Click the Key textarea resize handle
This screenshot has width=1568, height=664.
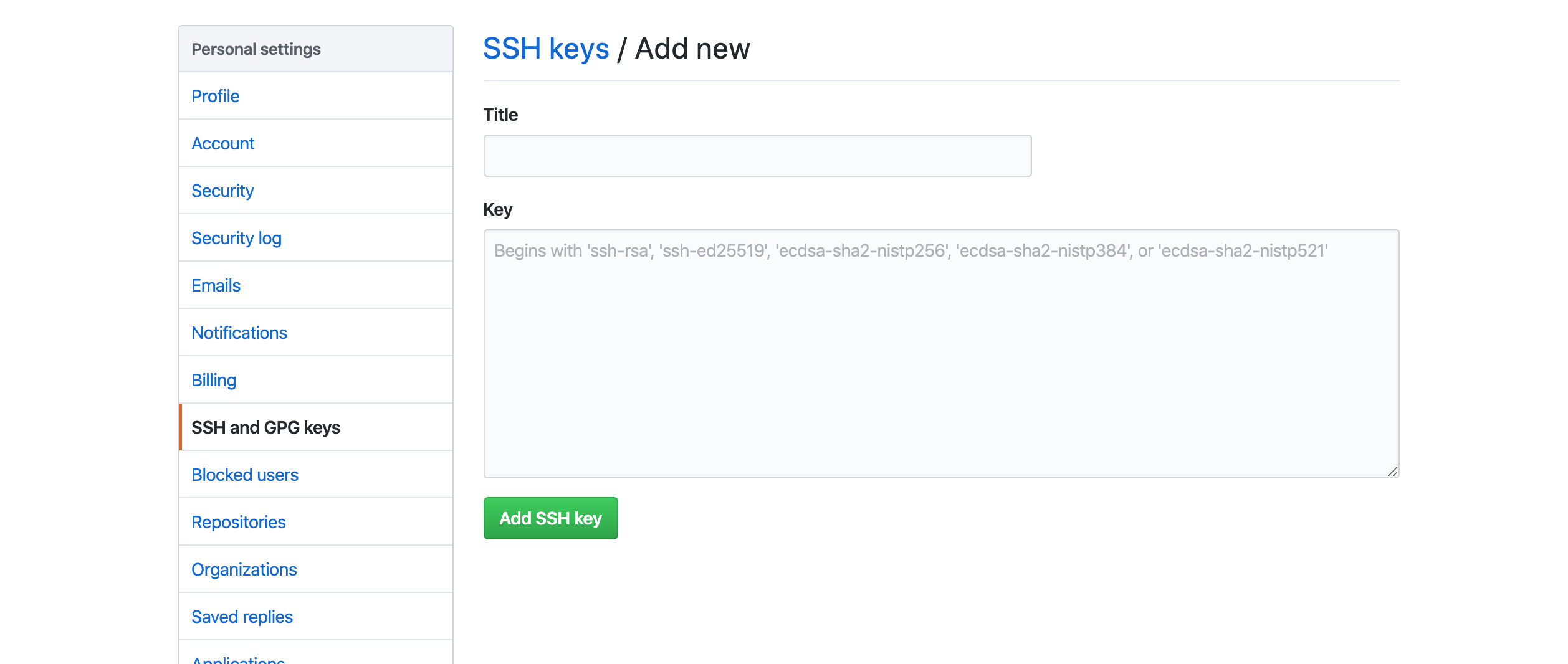click(x=1392, y=473)
